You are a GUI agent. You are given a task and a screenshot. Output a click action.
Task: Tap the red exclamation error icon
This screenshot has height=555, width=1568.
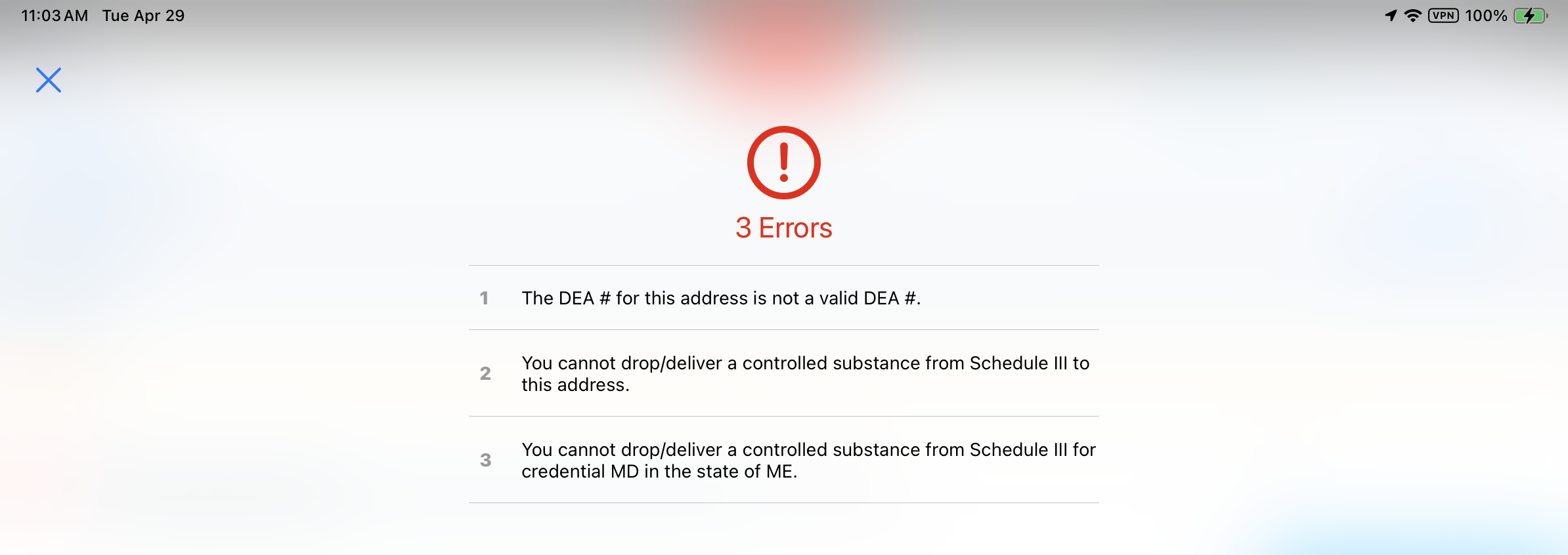click(783, 163)
